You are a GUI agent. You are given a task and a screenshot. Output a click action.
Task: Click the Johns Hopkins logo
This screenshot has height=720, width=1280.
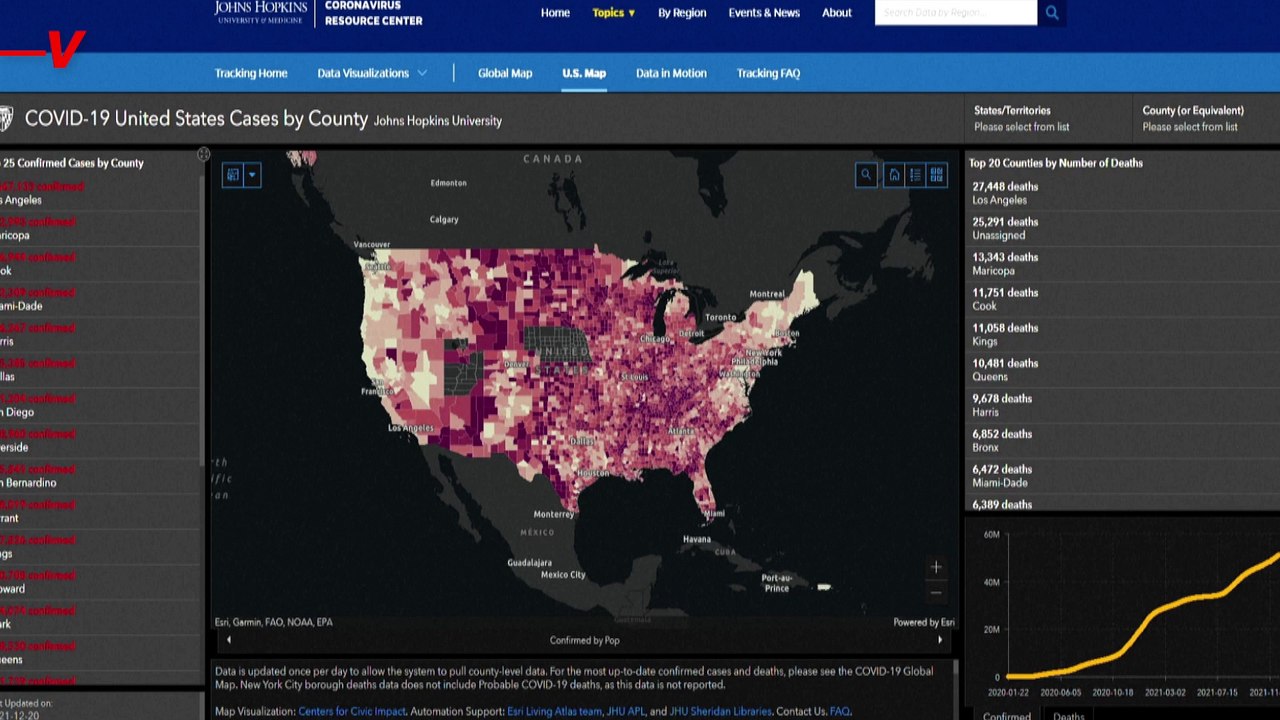pyautogui.click(x=260, y=12)
